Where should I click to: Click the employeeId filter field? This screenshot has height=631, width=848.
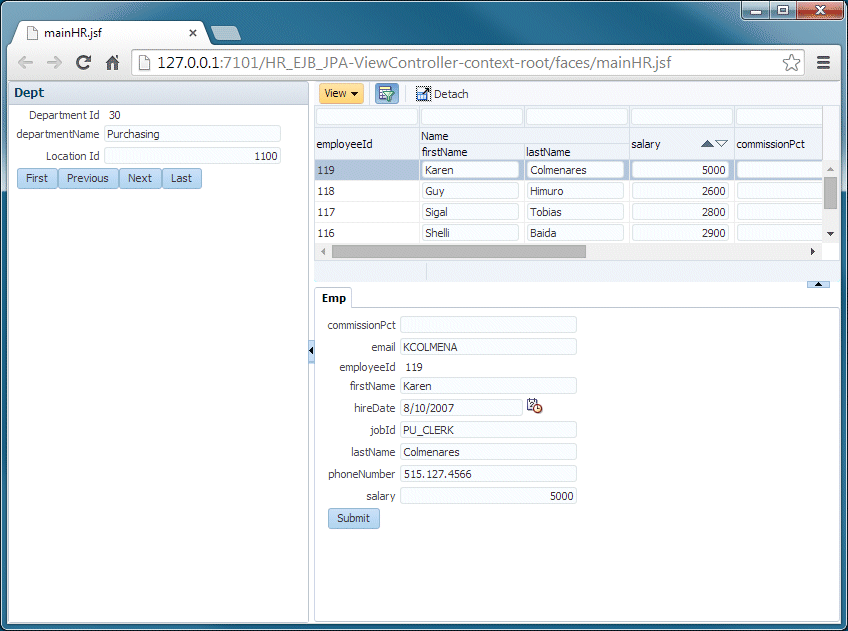point(367,116)
